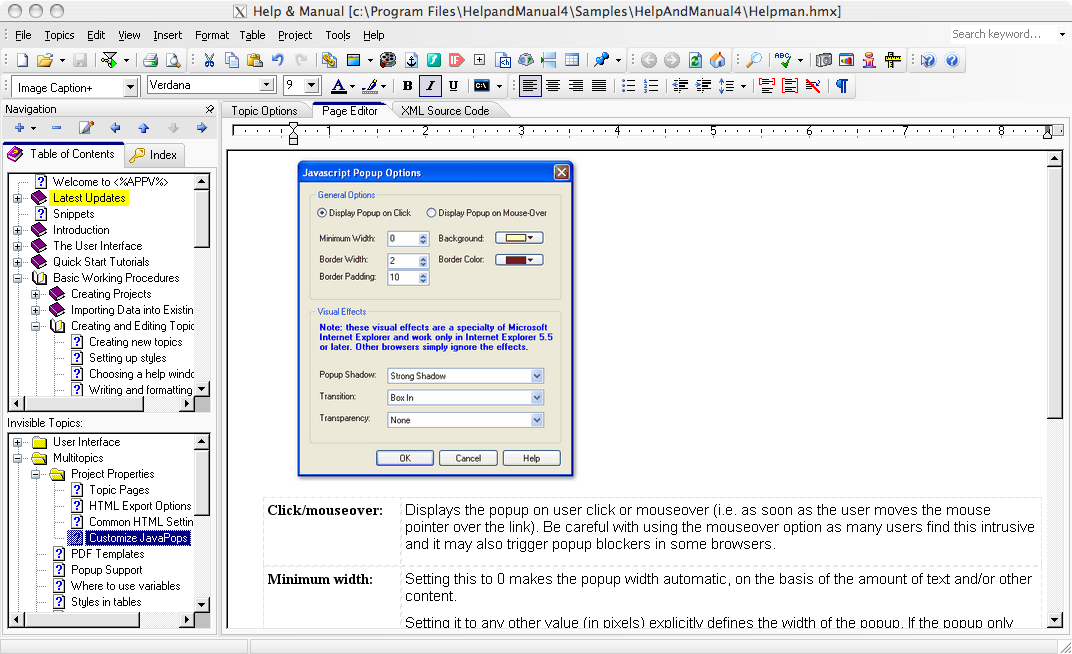Click the Anchor insertion icon
Screen dimensions: 1072x654
(x=412, y=59)
